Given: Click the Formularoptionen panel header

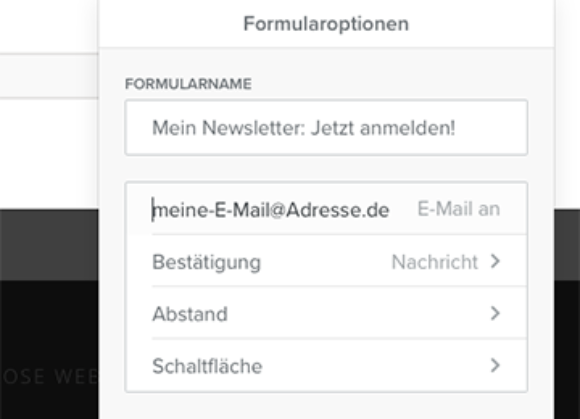Looking at the screenshot, I should (326, 24).
